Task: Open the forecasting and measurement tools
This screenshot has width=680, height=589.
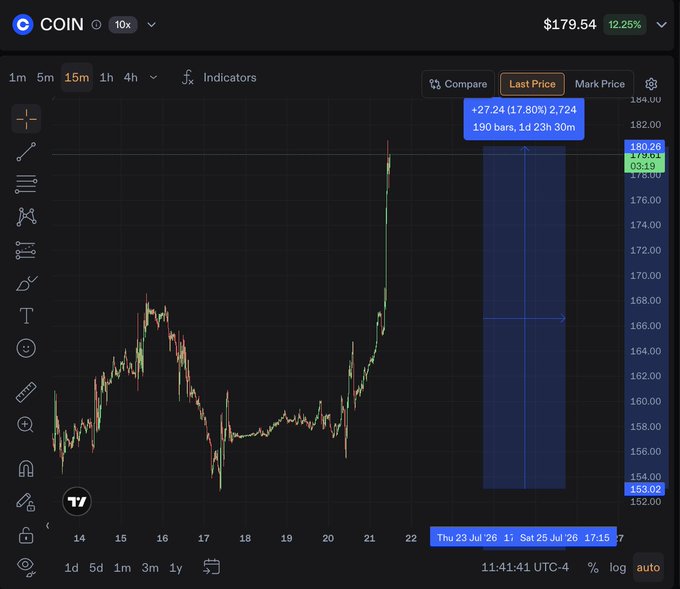Action: (x=26, y=250)
